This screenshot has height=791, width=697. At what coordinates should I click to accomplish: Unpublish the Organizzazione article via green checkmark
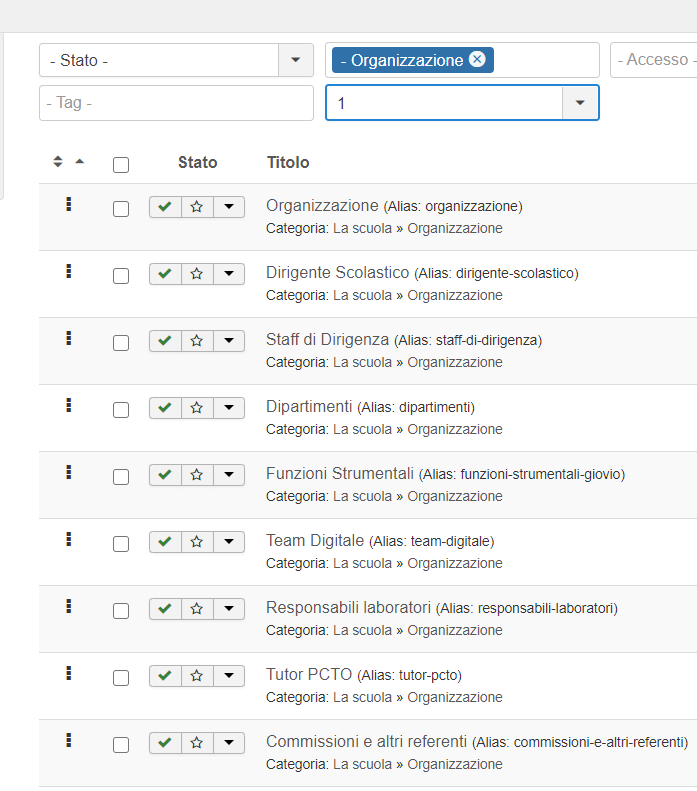[x=165, y=207]
